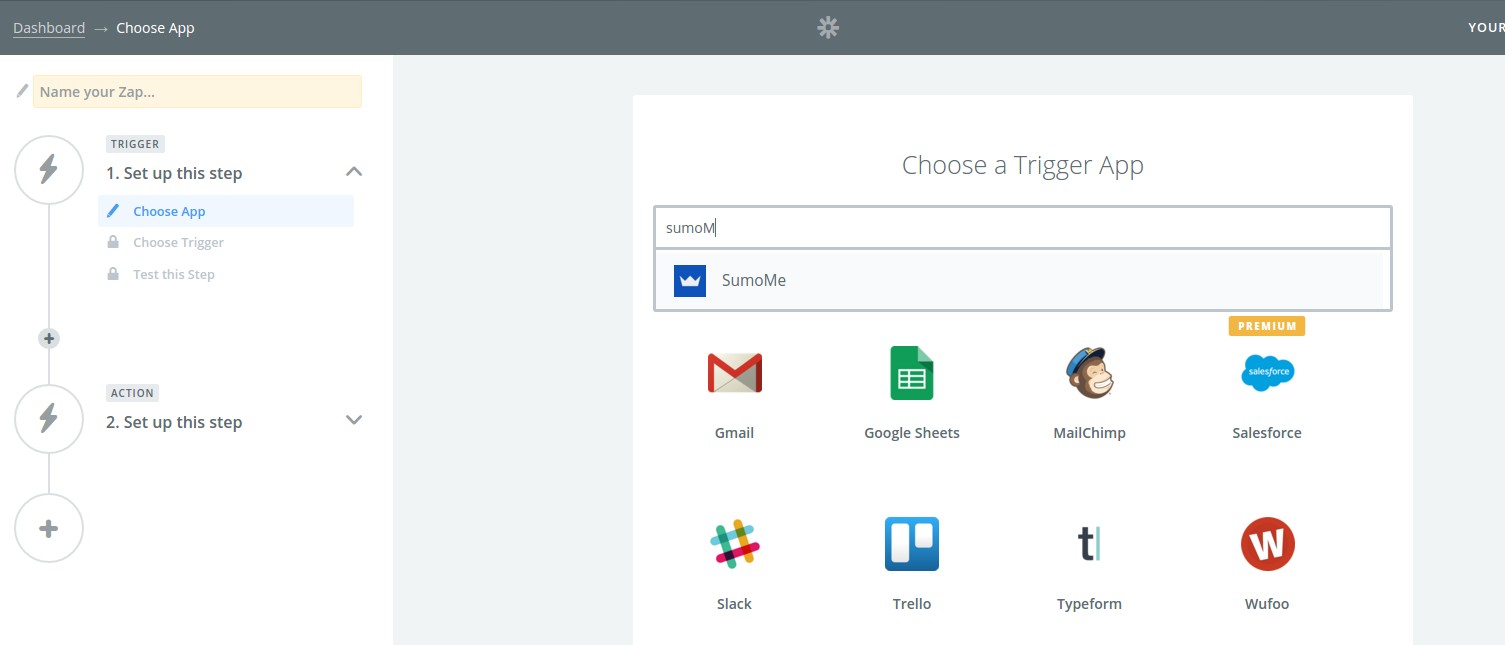Select the Gmail app icon
The width and height of the screenshot is (1505, 645).
[734, 373]
